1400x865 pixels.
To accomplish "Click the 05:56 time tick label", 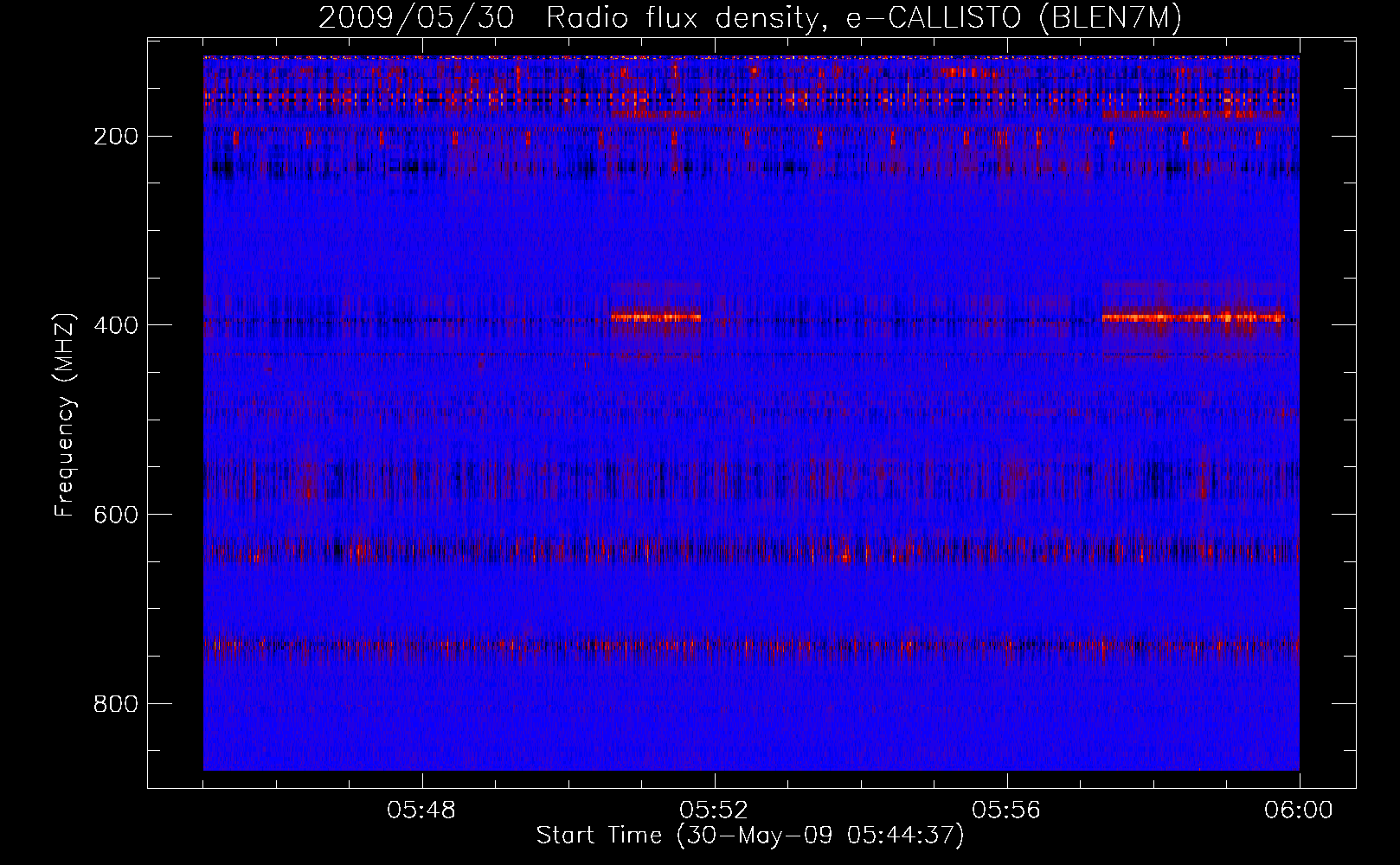I will click(1006, 811).
